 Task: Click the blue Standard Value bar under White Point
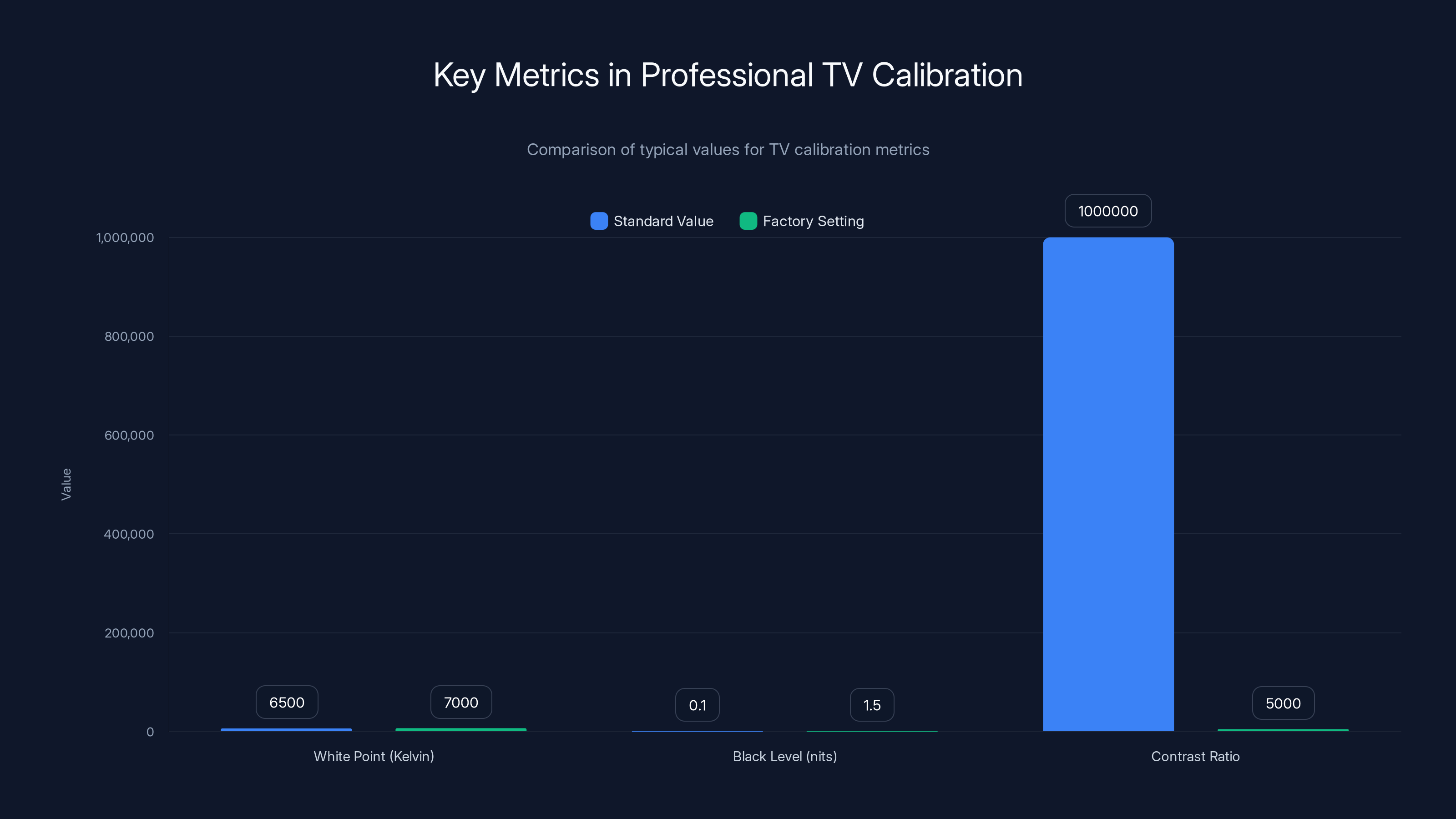tap(286, 730)
